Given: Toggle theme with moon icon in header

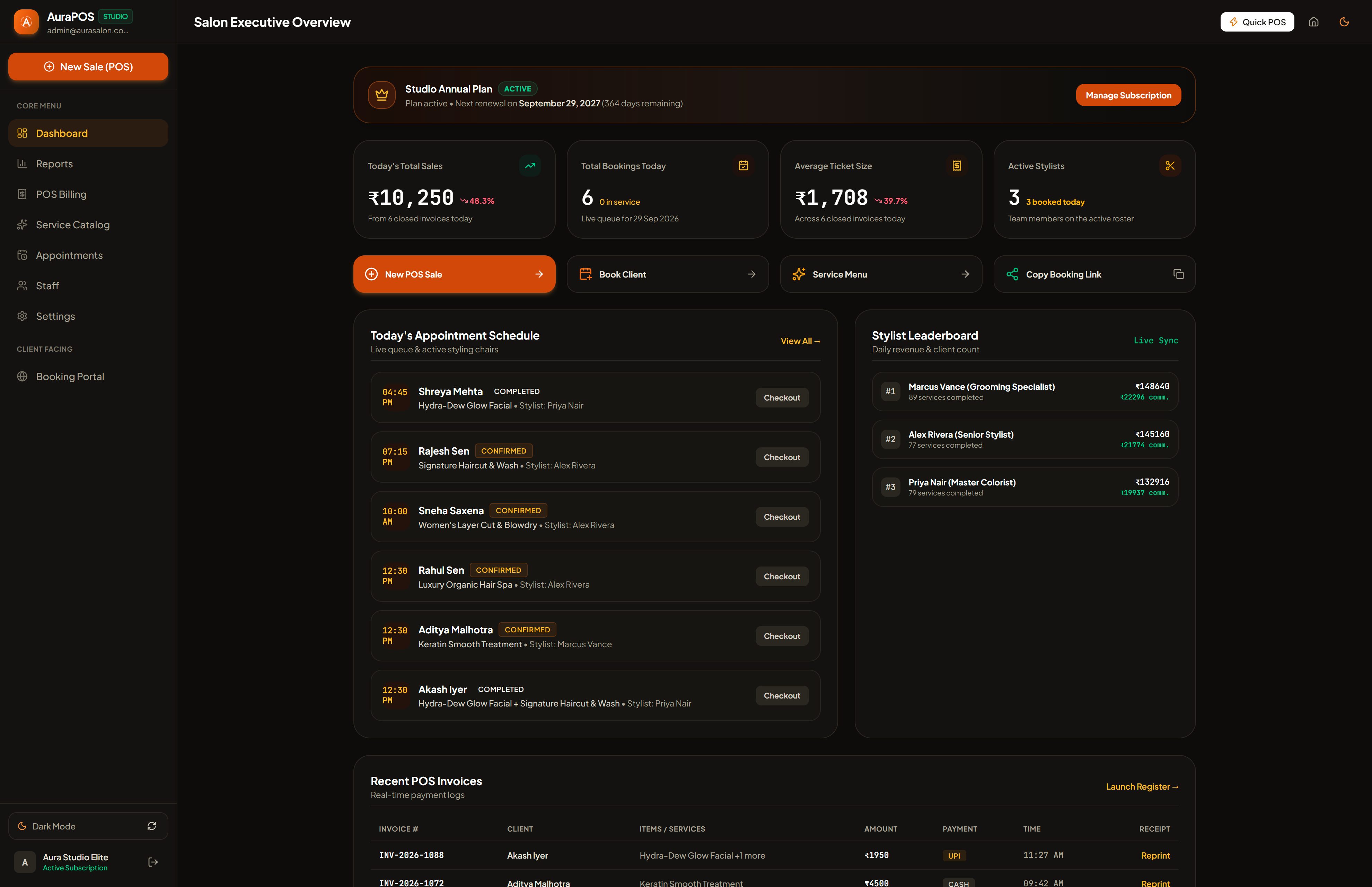Looking at the screenshot, I should (1344, 22).
